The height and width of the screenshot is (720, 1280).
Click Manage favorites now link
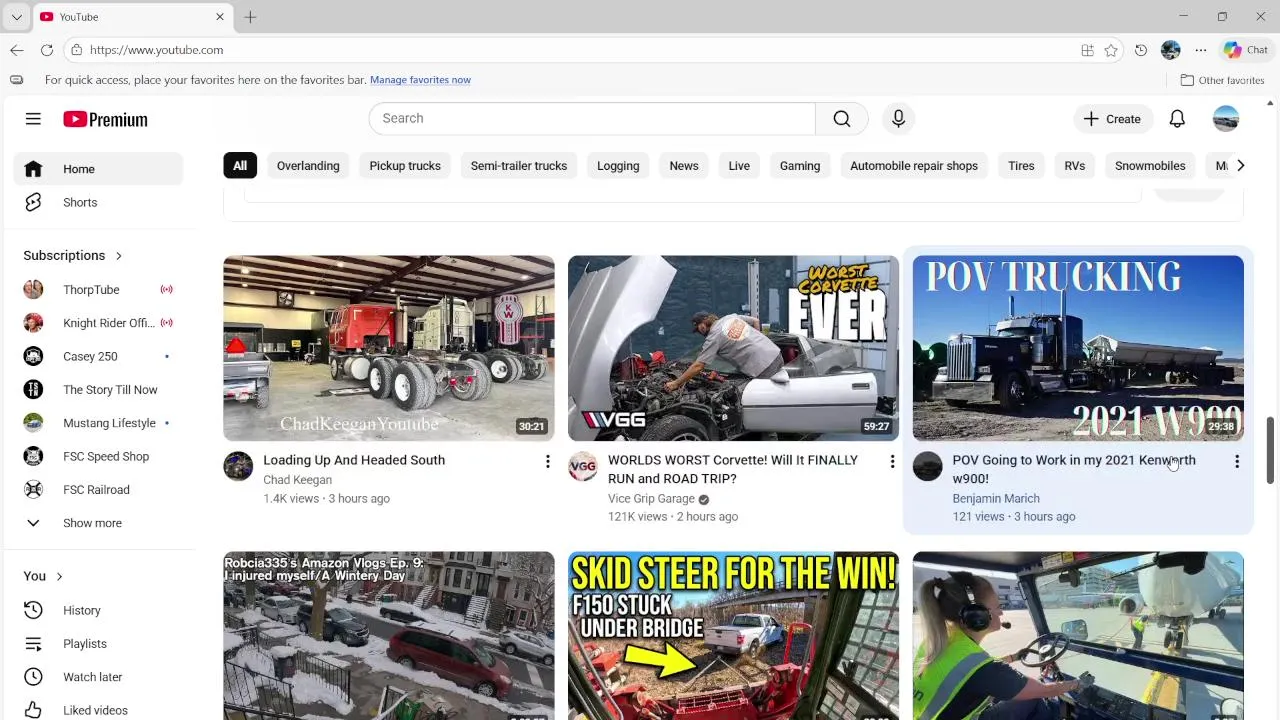pos(420,80)
